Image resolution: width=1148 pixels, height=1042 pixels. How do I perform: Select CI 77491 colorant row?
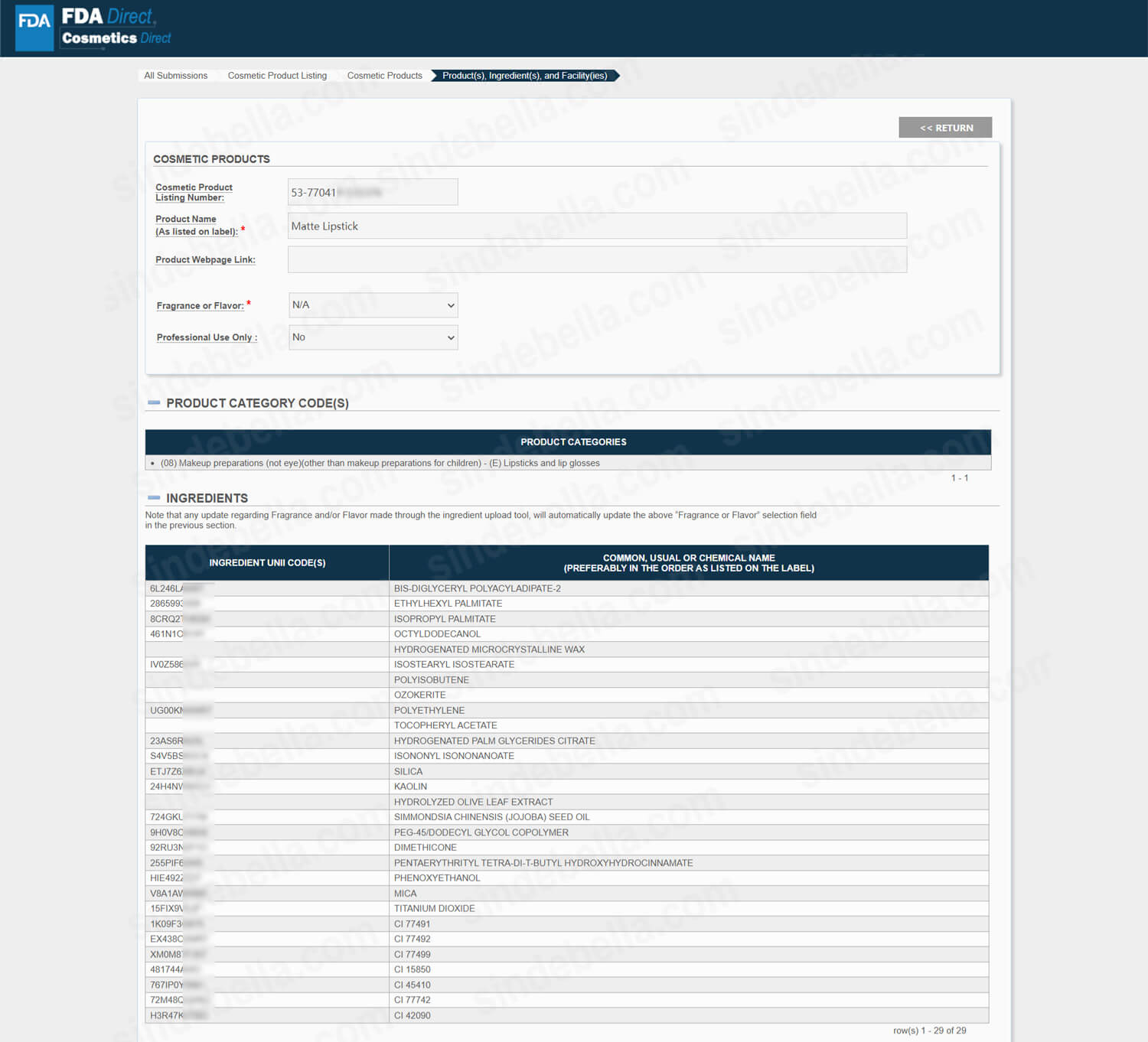pyautogui.click(x=567, y=923)
